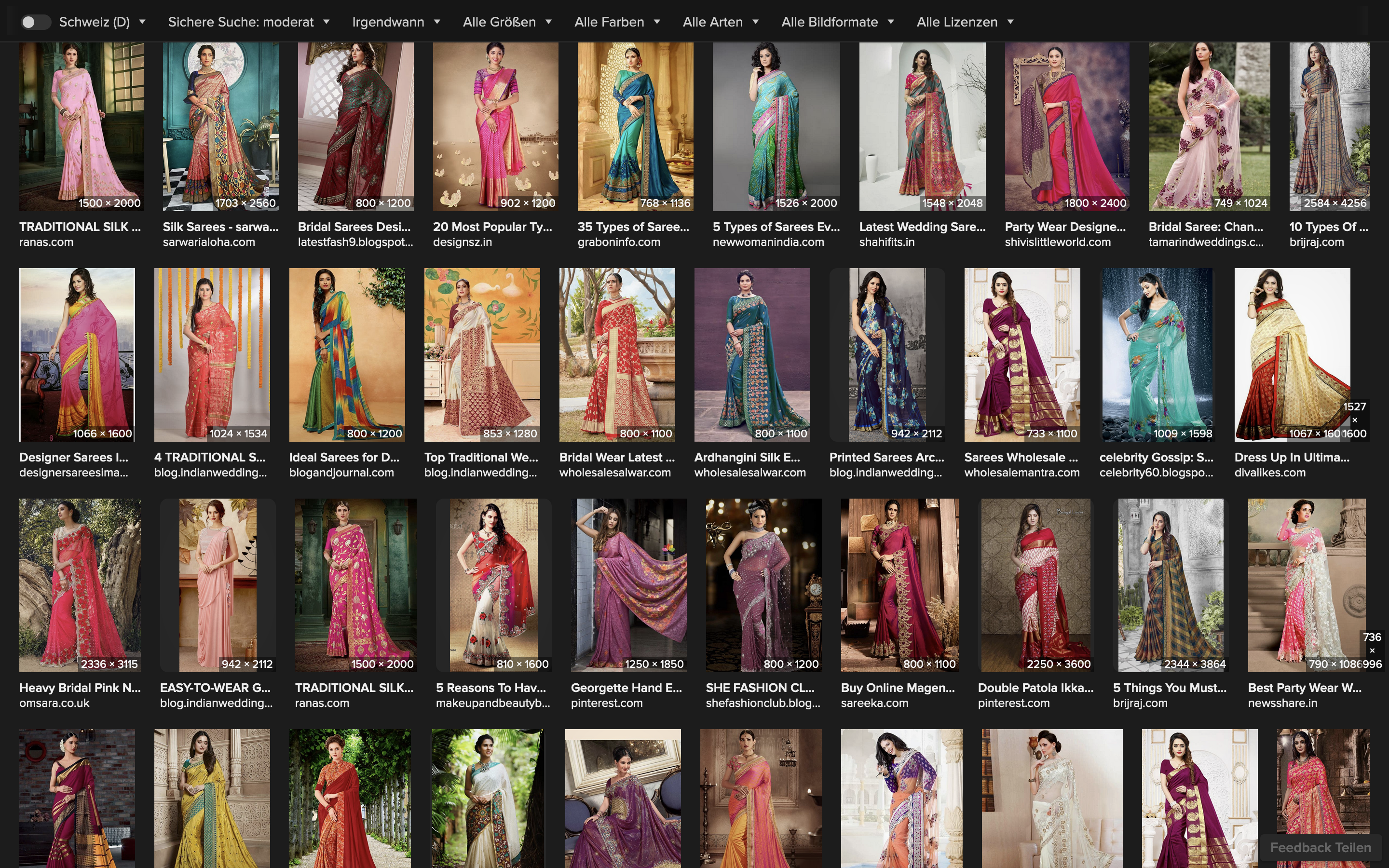1389x868 pixels.
Task: Open TRADITIONAL SILK thumbnail sized 1500 × 2000 third row
Action: (355, 585)
